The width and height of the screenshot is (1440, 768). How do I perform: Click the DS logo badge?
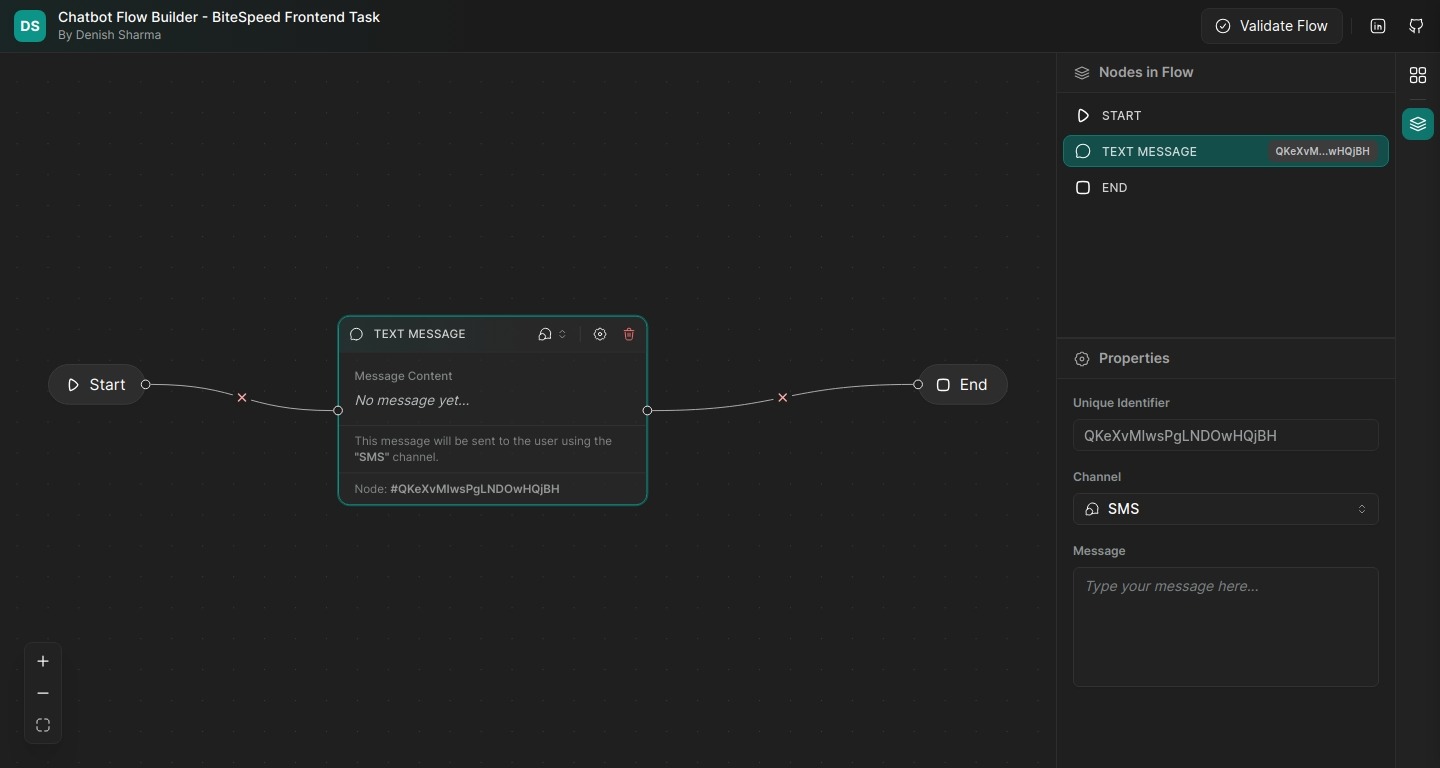click(x=30, y=26)
